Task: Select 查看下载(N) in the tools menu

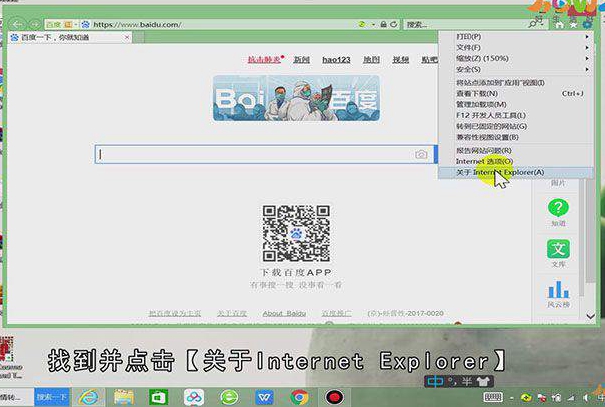Action: (516, 93)
